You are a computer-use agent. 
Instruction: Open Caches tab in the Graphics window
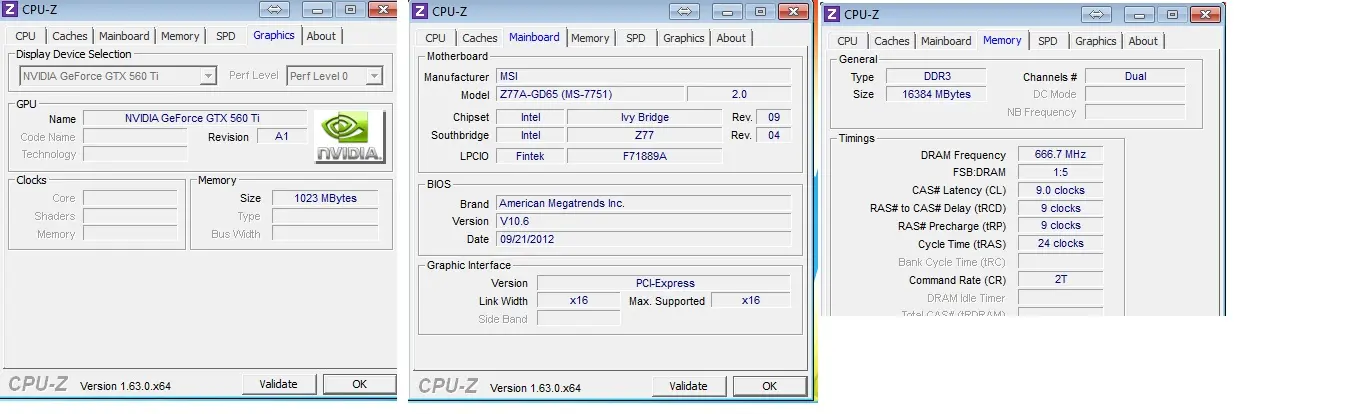70,36
